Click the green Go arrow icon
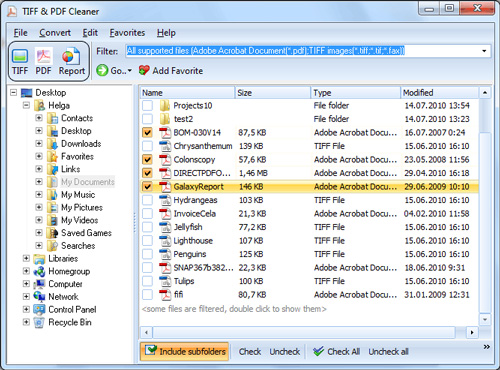500x370 pixels. (102, 70)
